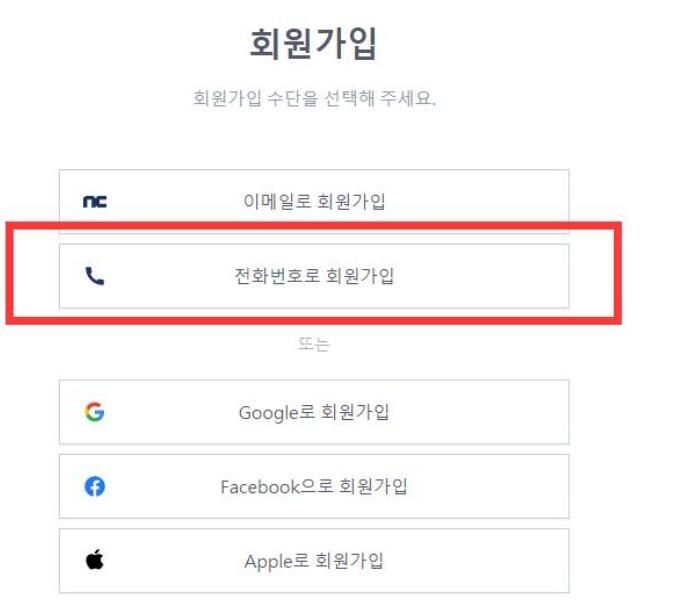Click the Google로 회원가입 label text

314,412
